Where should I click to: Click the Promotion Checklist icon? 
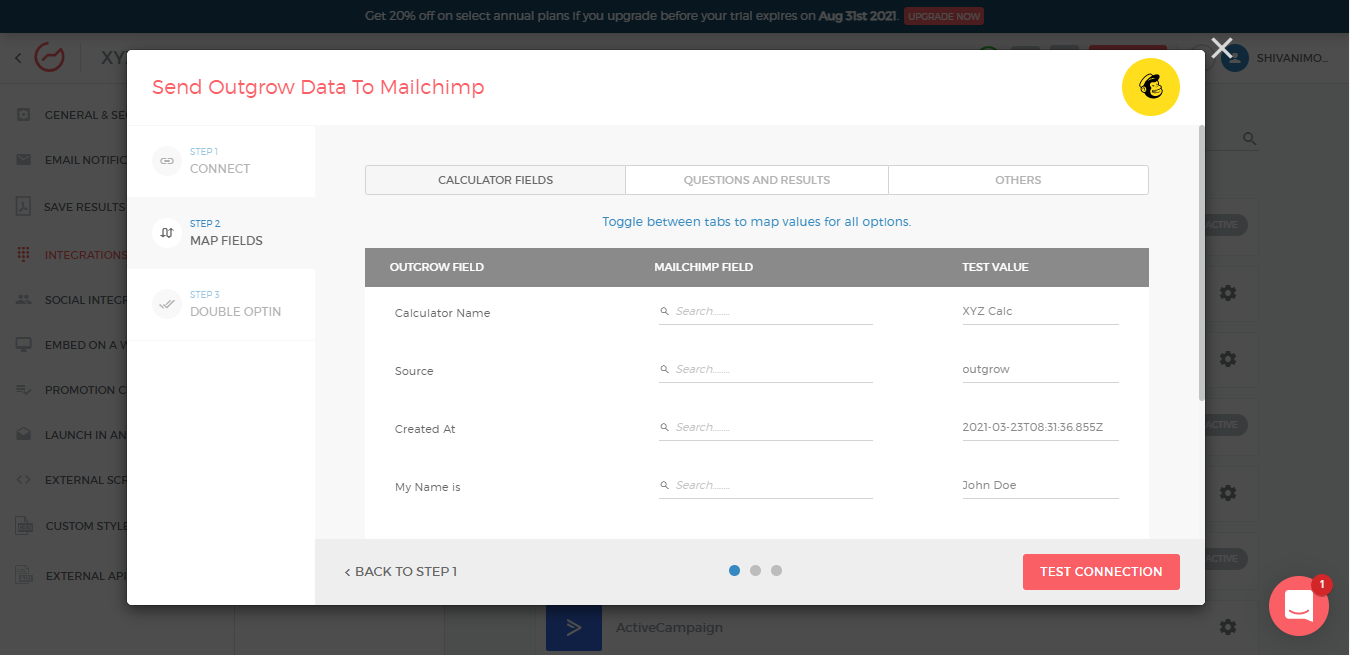tap(24, 390)
